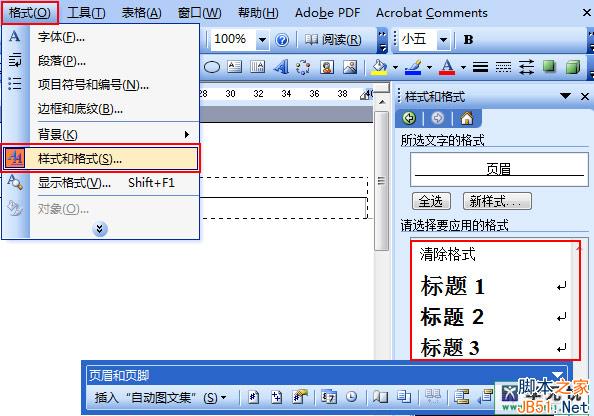Go back in the task pane
The image size is (594, 416).
[409, 118]
